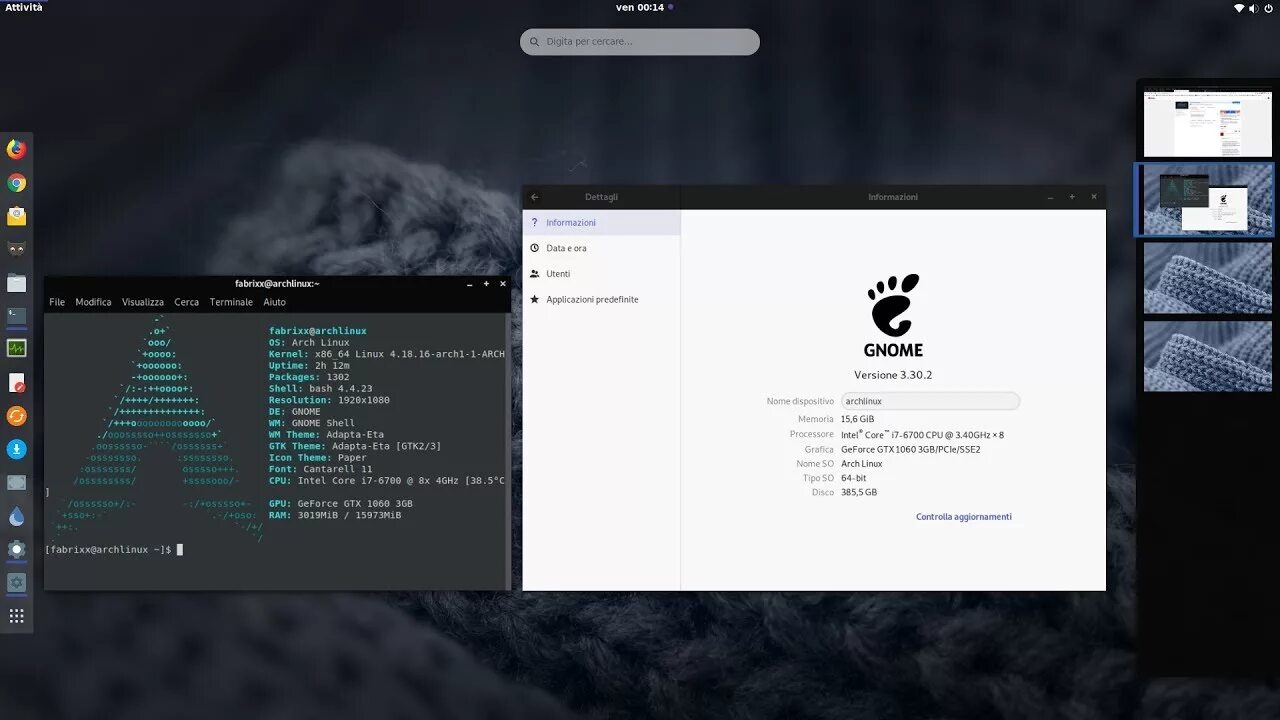Switch to third workspace thumbnail
The height and width of the screenshot is (720, 1280).
[1208, 277]
